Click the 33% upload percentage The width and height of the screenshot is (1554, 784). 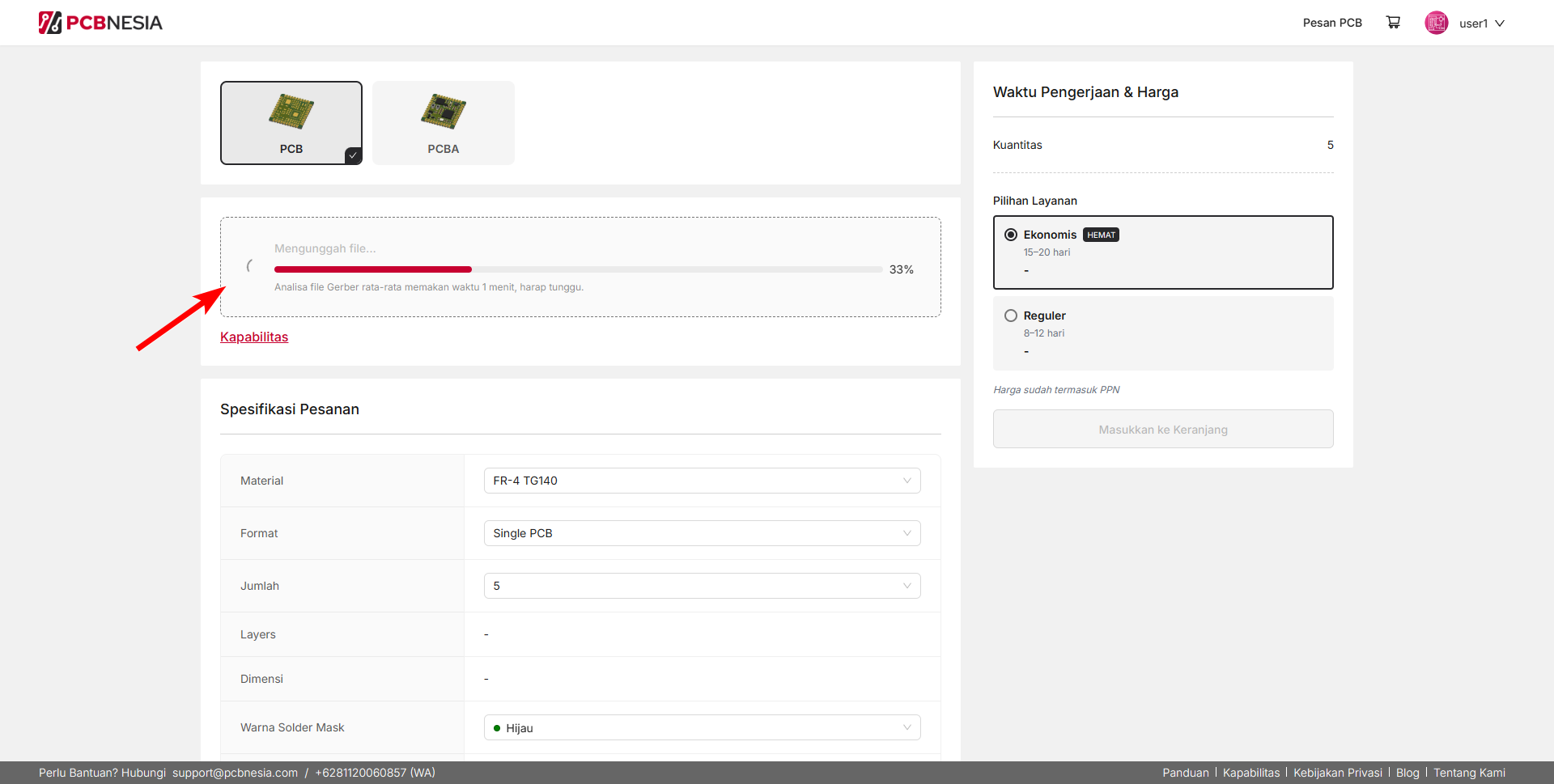tap(902, 269)
